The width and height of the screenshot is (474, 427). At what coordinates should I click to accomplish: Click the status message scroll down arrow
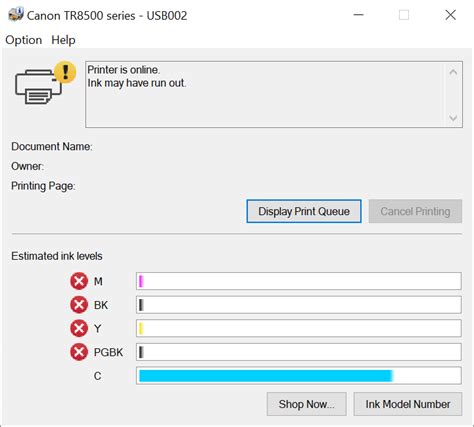[453, 117]
